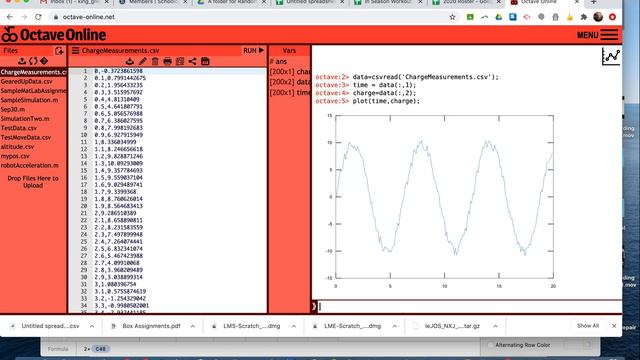
Task: Switch to the Untitled spreadsheet tab
Action: click(x=309, y=2)
